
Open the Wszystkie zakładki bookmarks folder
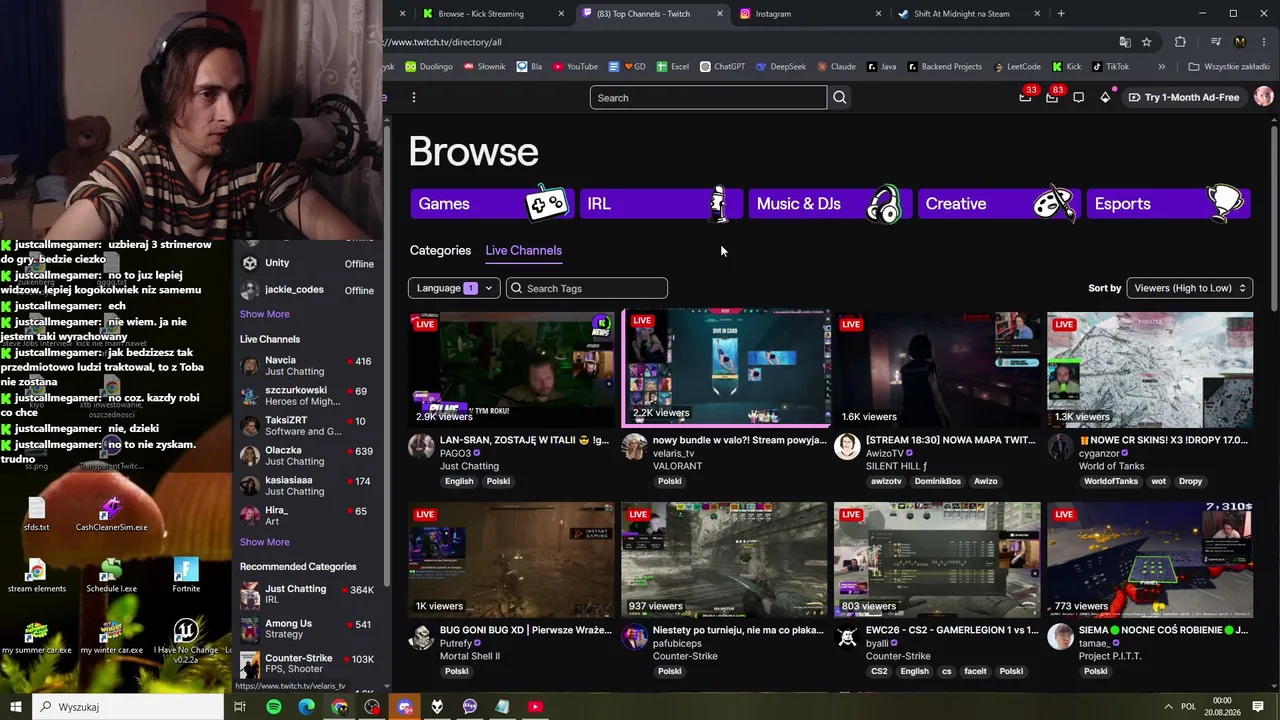(x=1229, y=67)
